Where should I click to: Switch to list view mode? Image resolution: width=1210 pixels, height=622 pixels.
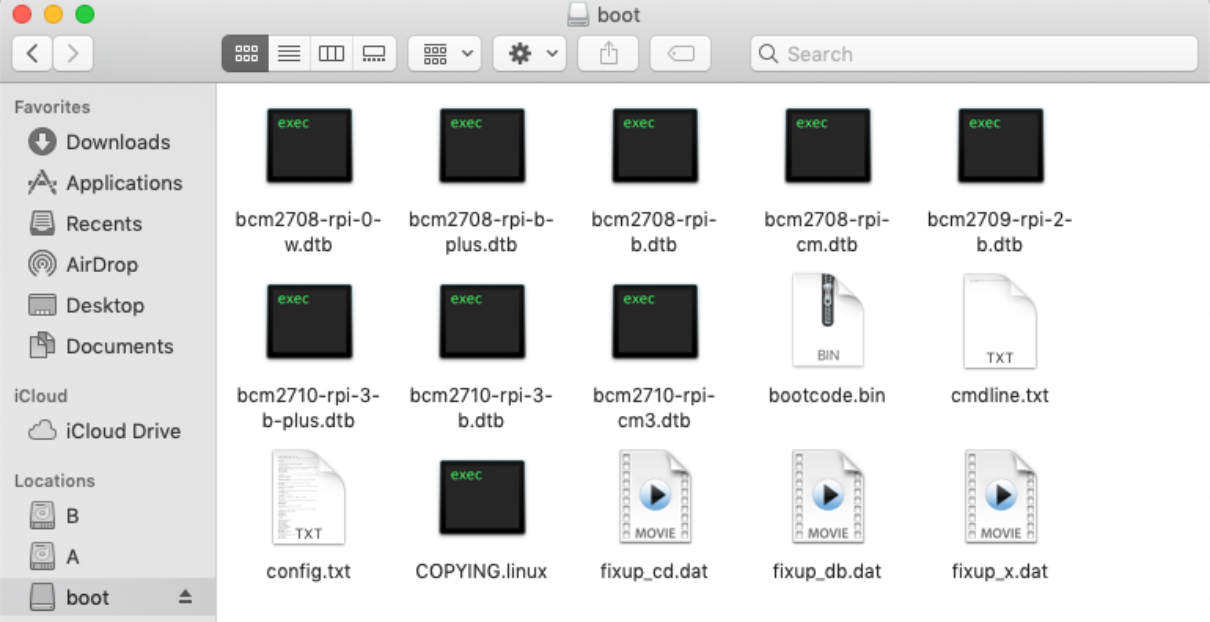(289, 54)
